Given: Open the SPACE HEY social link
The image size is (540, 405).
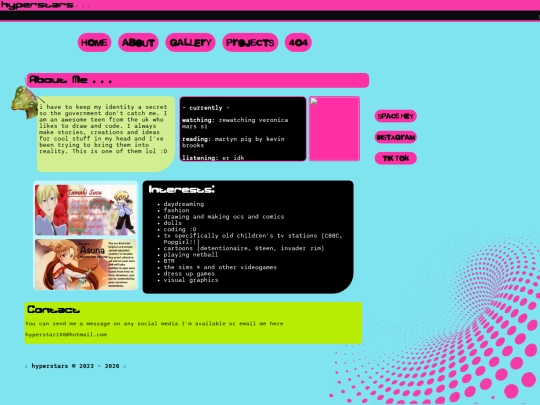Looking at the screenshot, I should [395, 116].
